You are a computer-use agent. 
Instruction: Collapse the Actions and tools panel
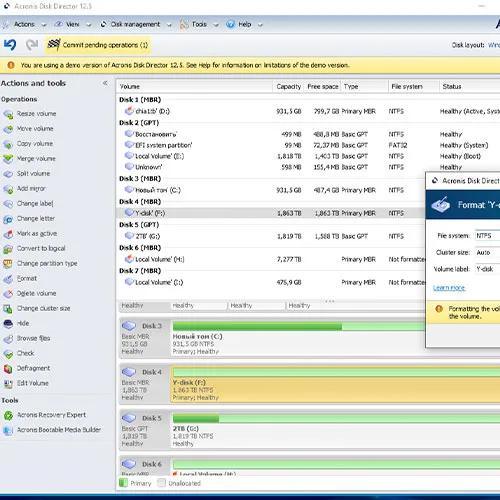(x=105, y=83)
